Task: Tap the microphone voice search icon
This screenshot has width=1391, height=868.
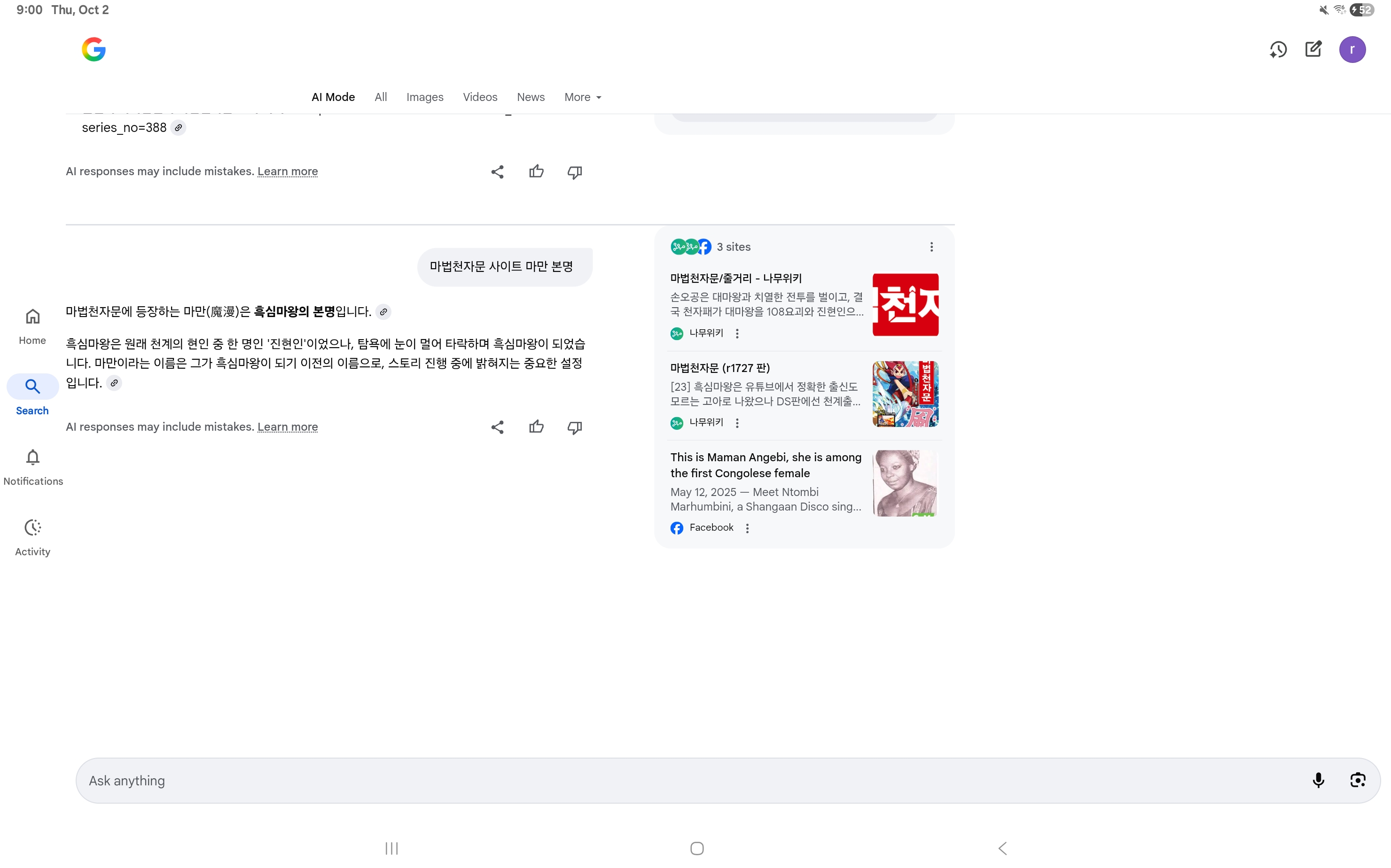Action: (x=1318, y=780)
